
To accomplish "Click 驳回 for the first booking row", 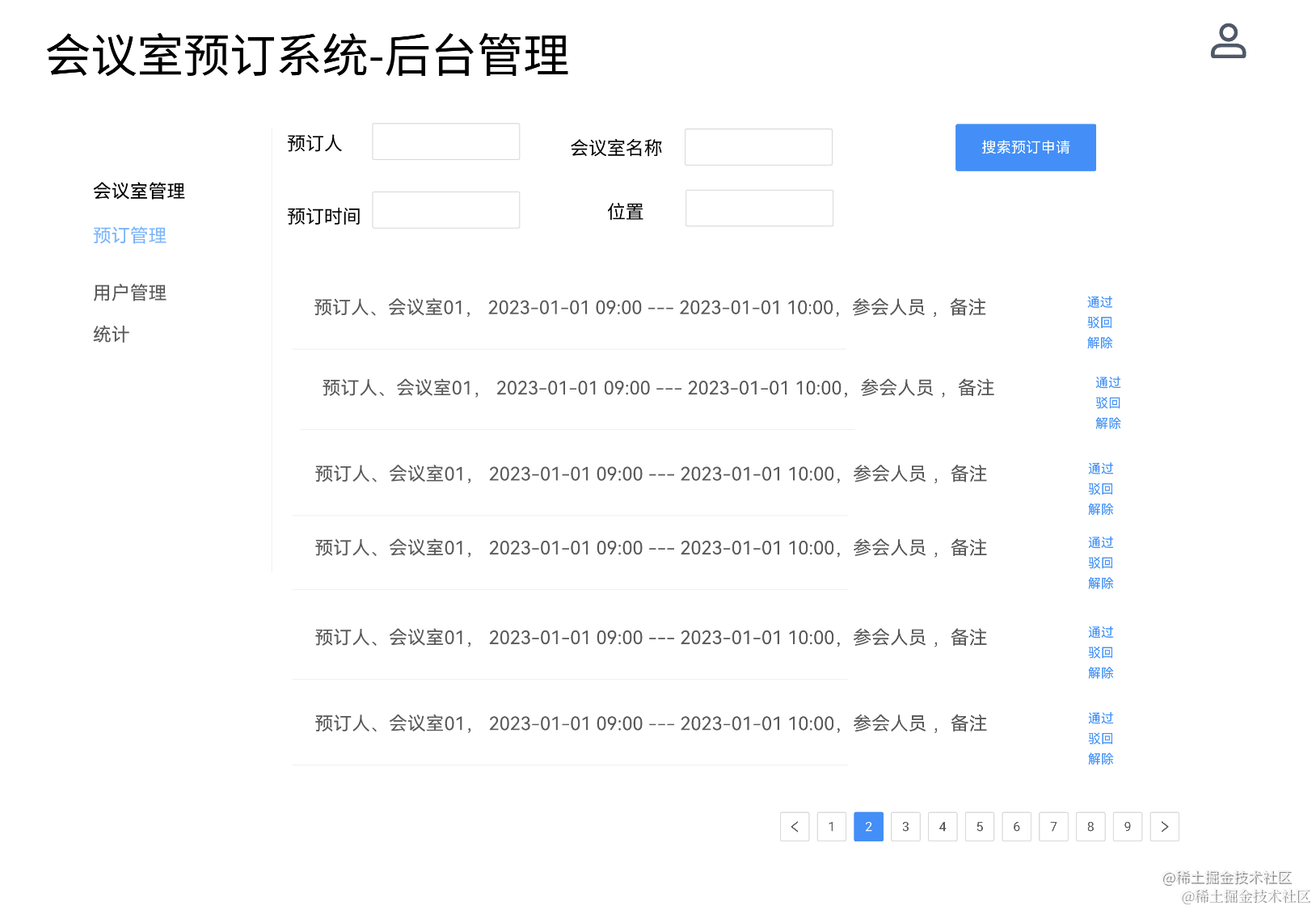I will pos(1100,322).
